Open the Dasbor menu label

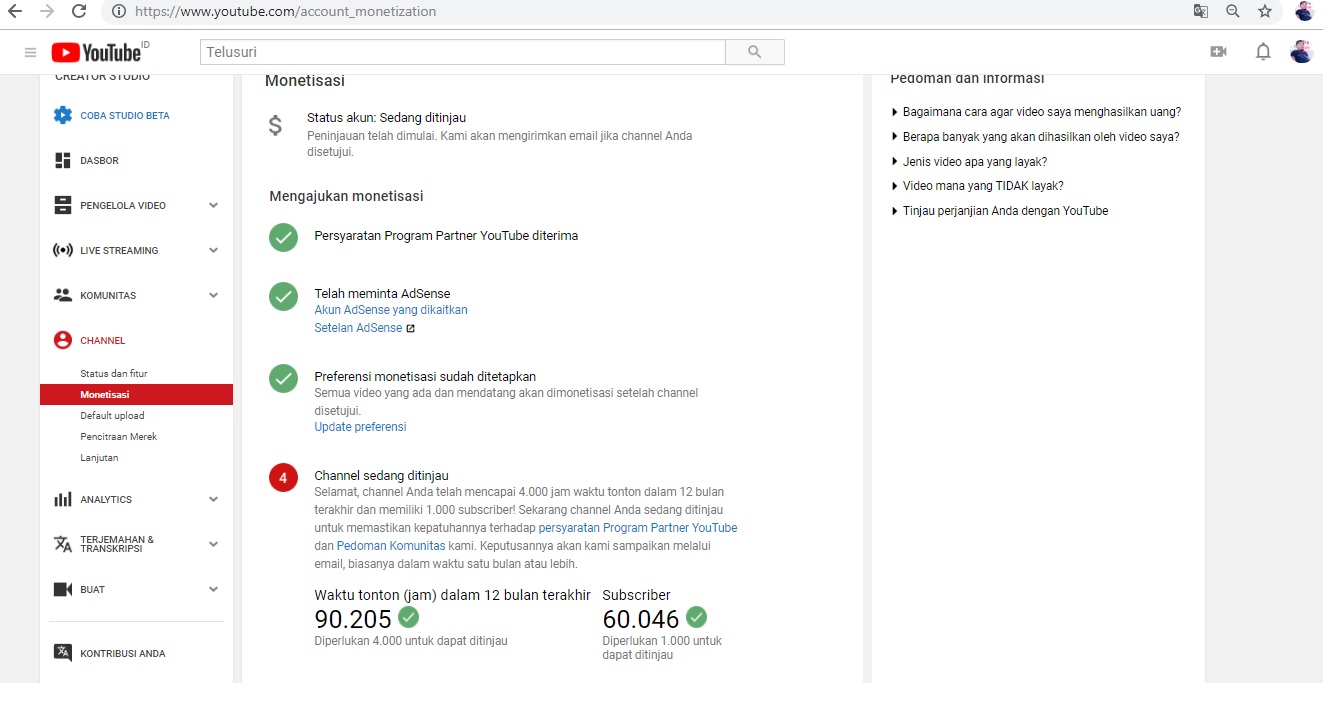pos(100,161)
